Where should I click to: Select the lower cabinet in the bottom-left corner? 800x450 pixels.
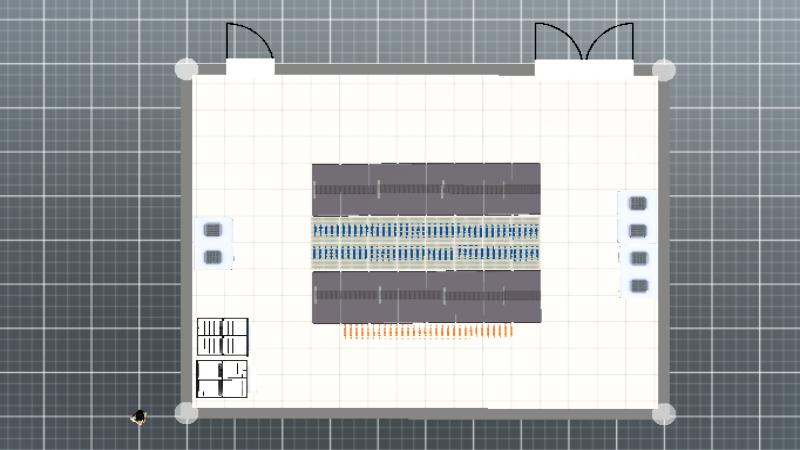pos(222,379)
